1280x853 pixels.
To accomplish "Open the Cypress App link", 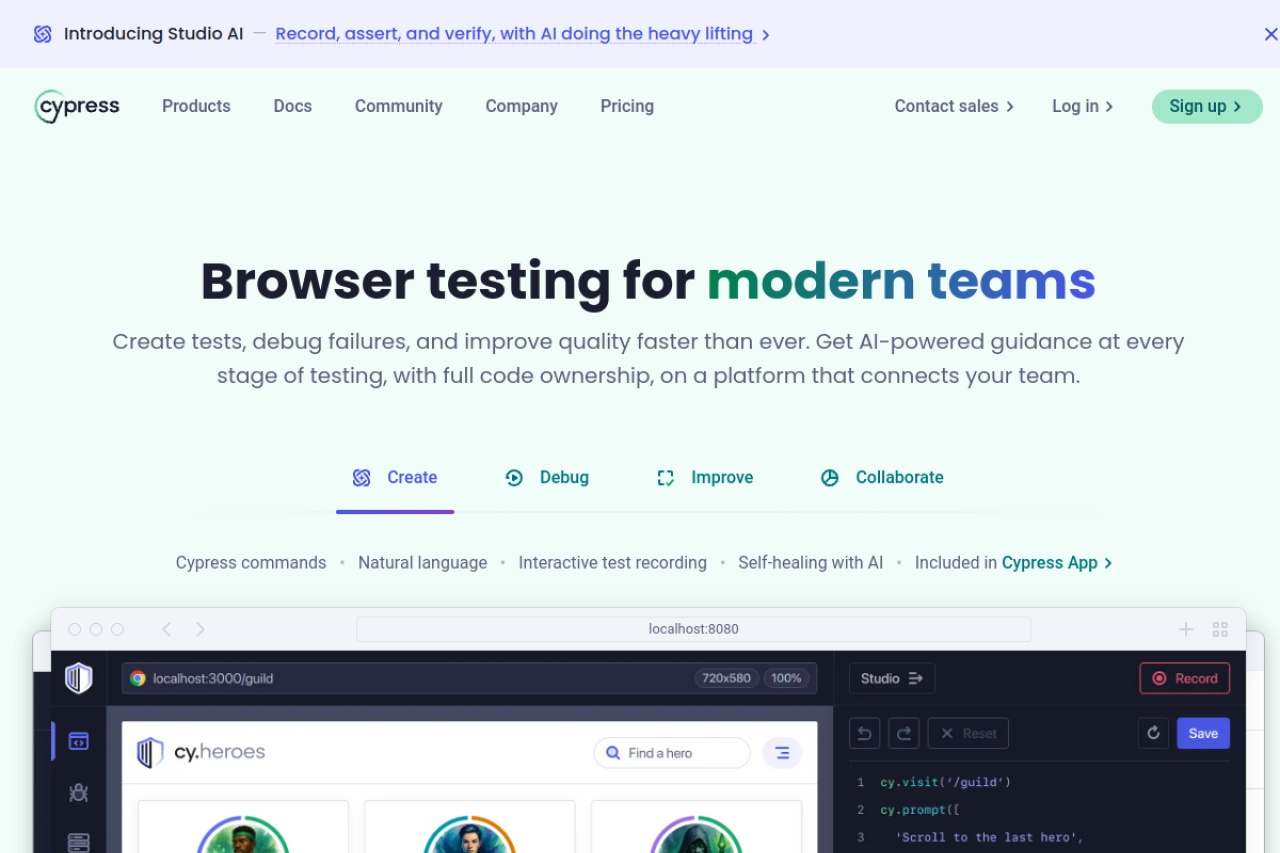I will click(x=1056, y=563).
